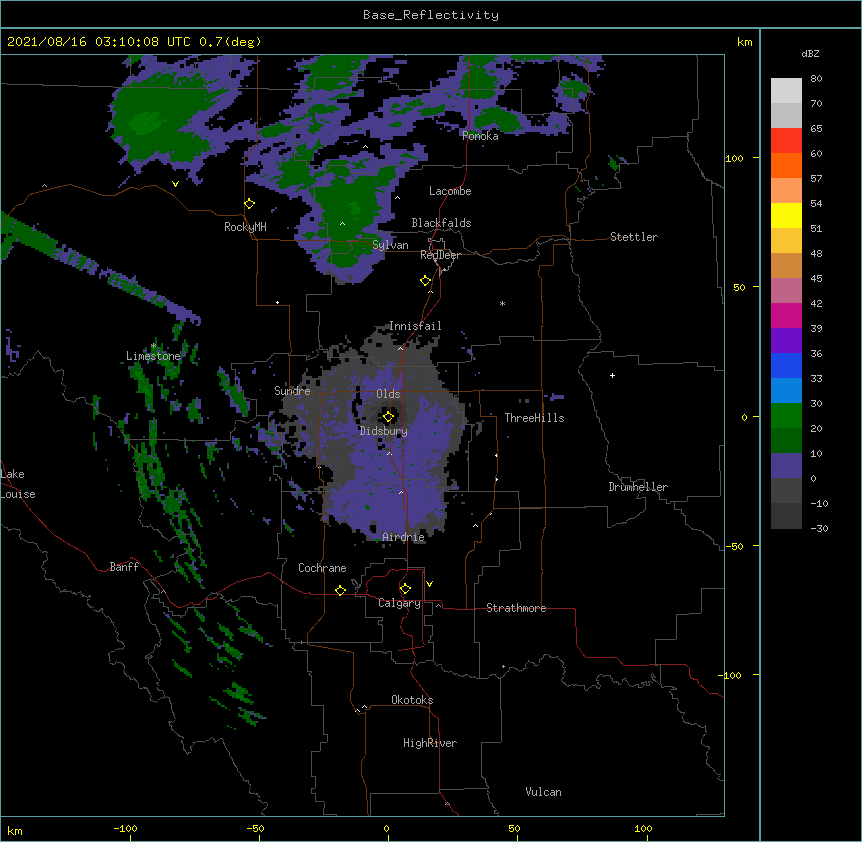The height and width of the screenshot is (842, 862).
Task: Pick the magenta 42-39 dBZ legend swatch
Action: tap(786, 315)
